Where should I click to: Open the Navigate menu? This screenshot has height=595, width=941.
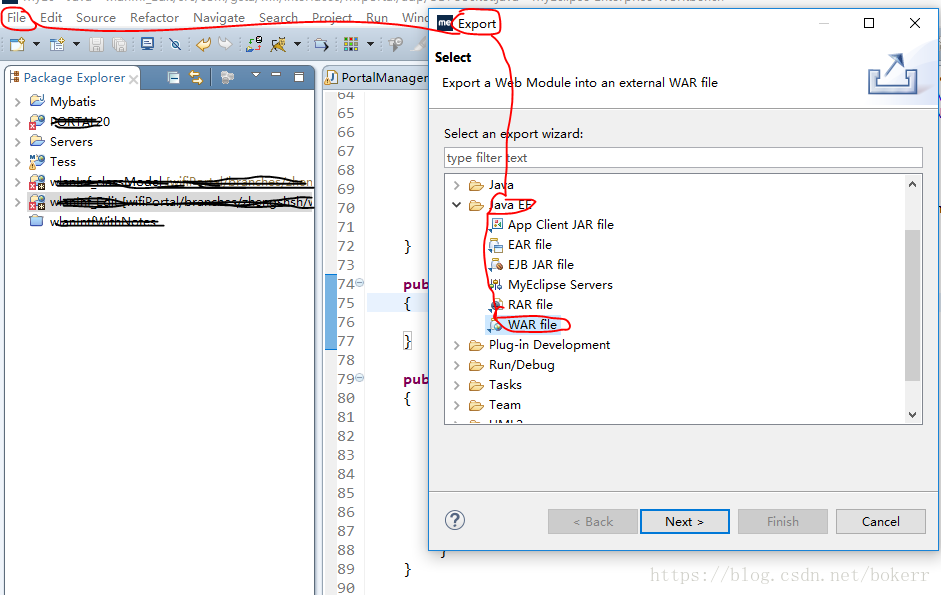coord(218,17)
